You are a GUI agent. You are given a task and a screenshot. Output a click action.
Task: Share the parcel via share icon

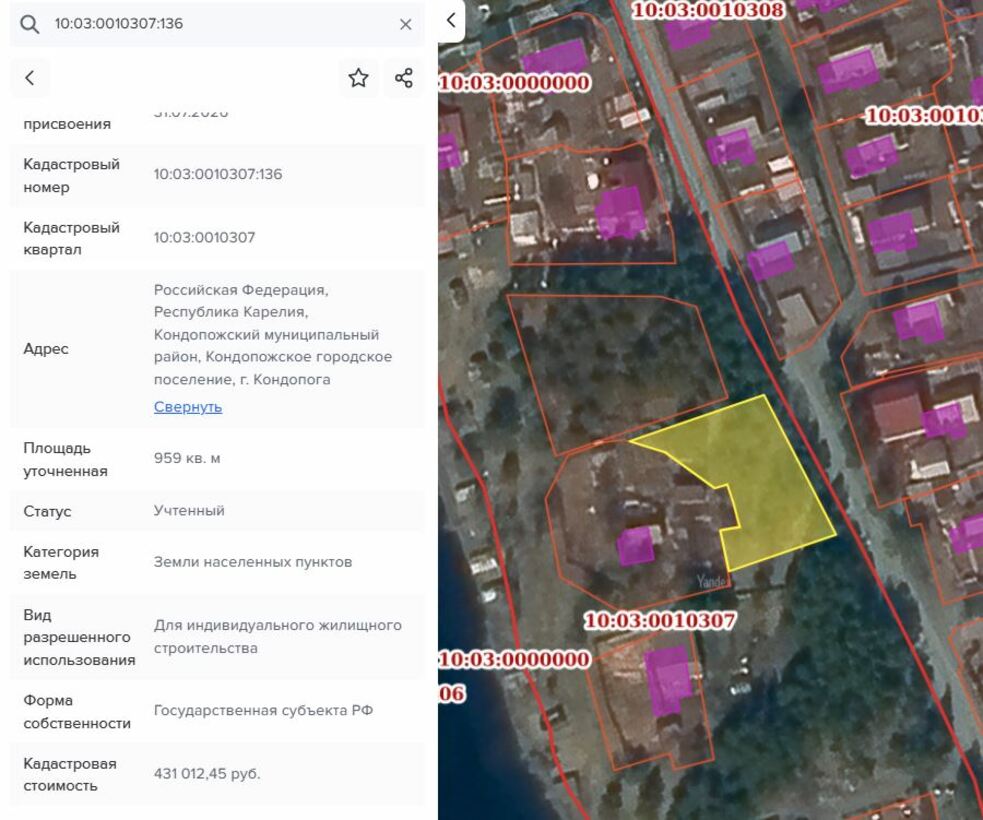pyautogui.click(x=404, y=78)
